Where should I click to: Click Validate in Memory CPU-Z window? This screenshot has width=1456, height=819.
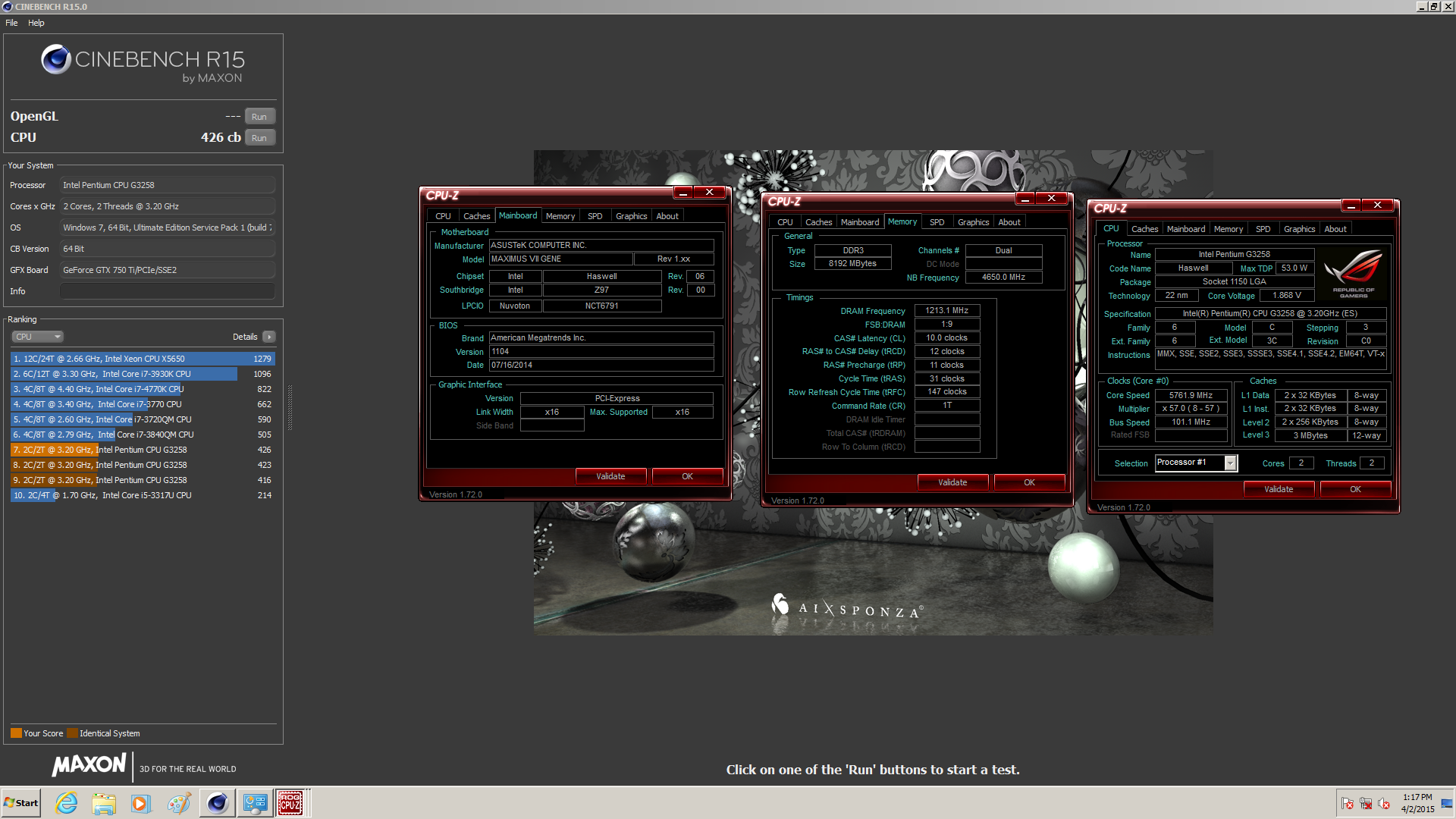tap(952, 482)
